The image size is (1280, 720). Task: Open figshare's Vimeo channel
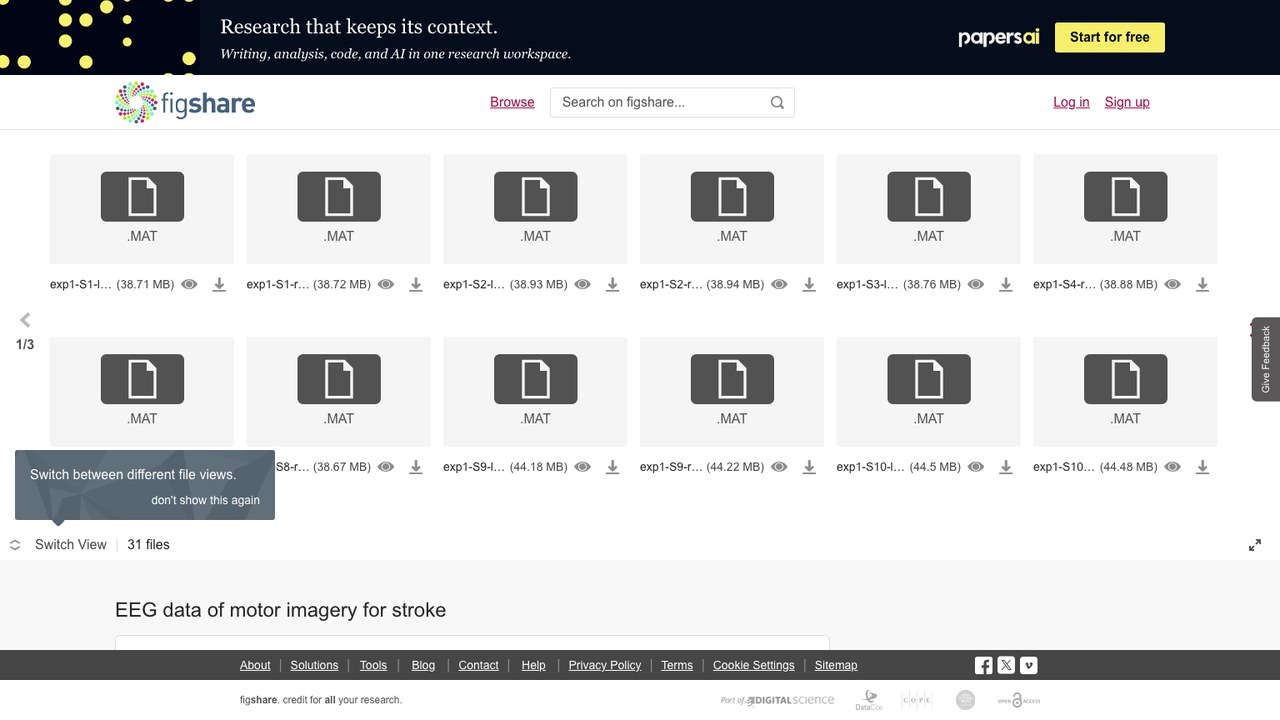point(1028,665)
